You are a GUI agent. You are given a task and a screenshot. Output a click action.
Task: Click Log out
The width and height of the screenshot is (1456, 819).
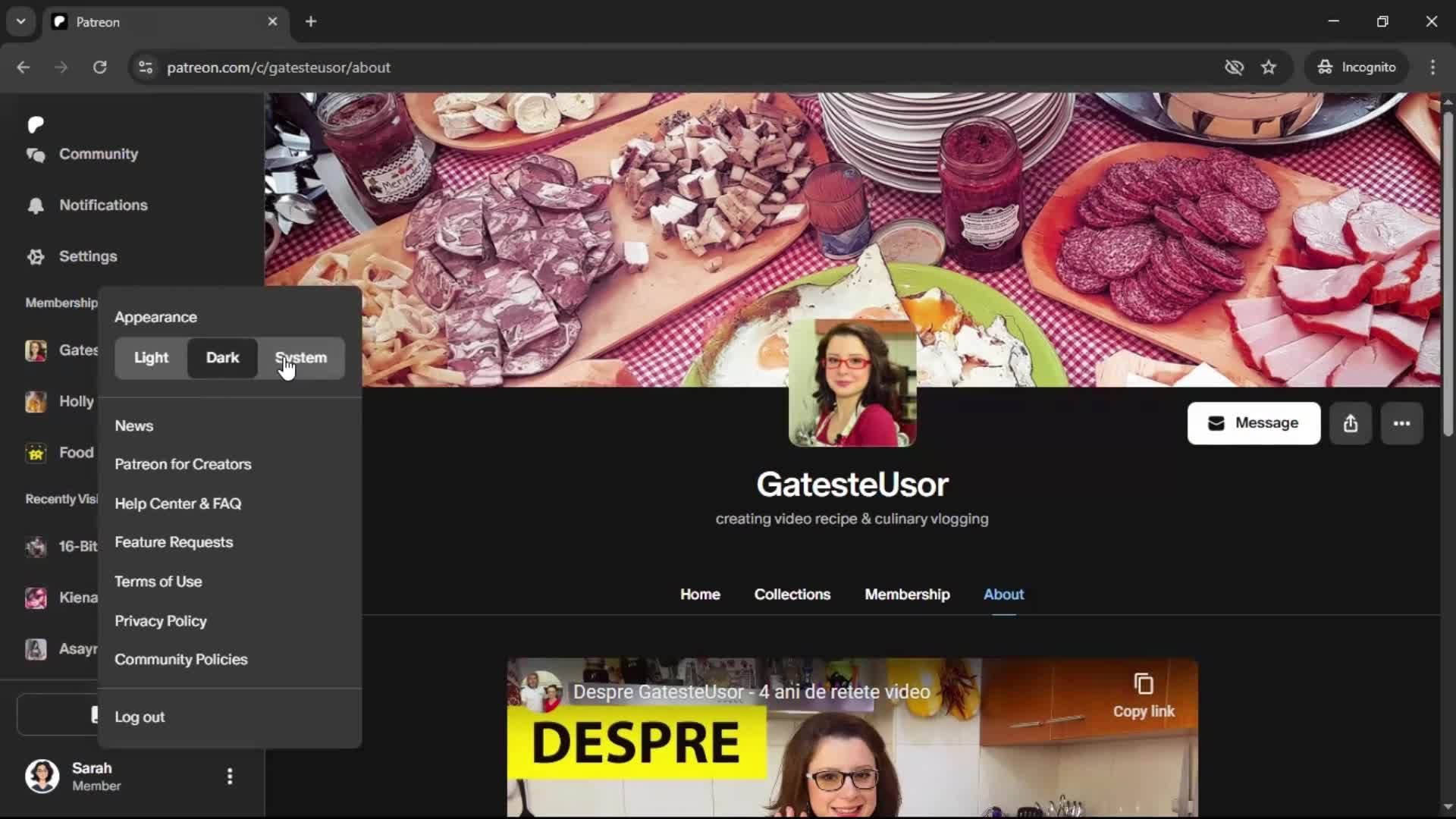tap(140, 717)
